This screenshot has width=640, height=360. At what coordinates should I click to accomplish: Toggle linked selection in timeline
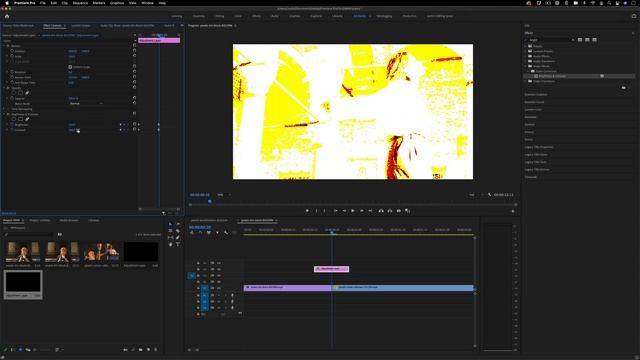[x=209, y=232]
